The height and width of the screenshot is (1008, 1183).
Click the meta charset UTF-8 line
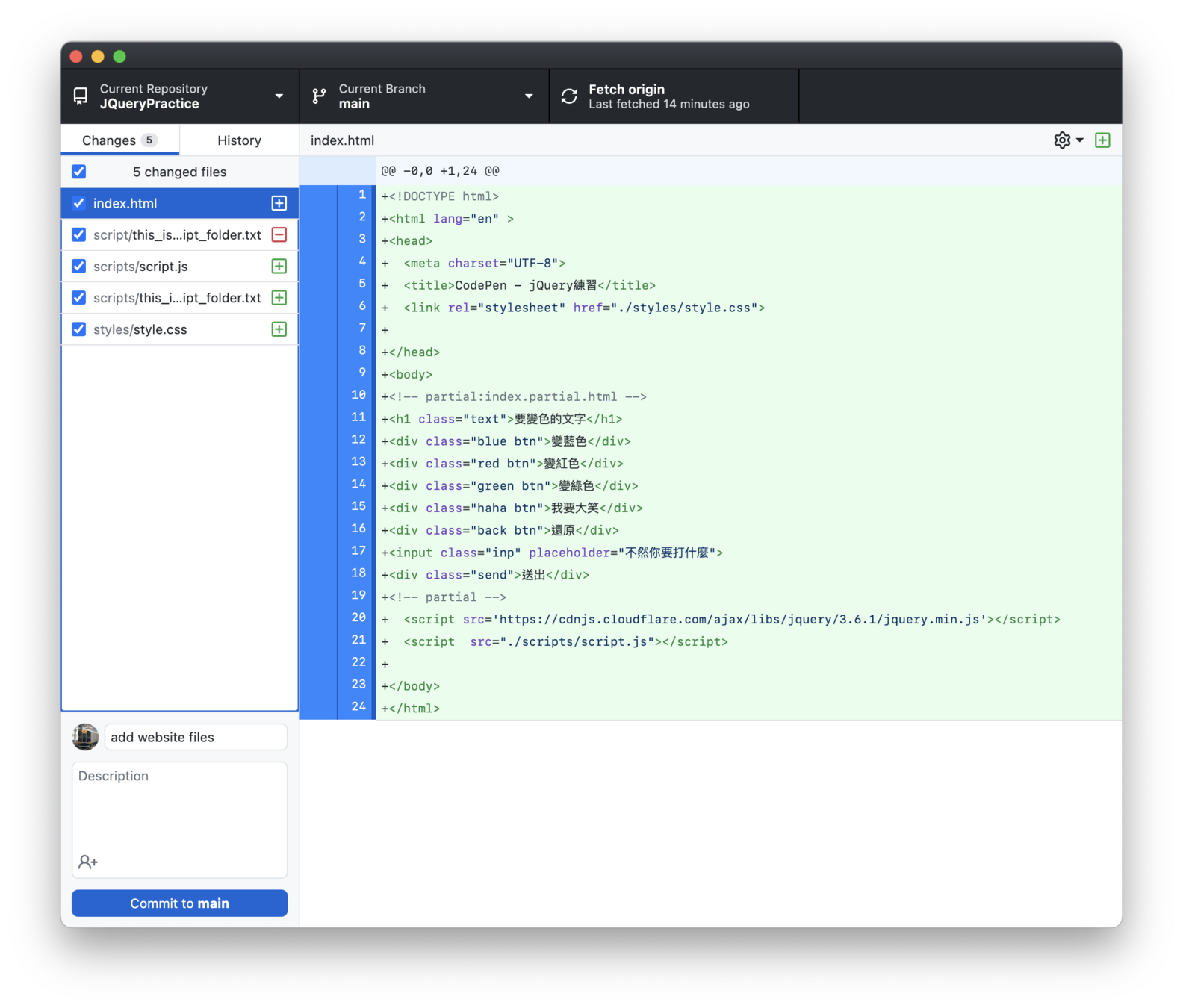[748, 263]
